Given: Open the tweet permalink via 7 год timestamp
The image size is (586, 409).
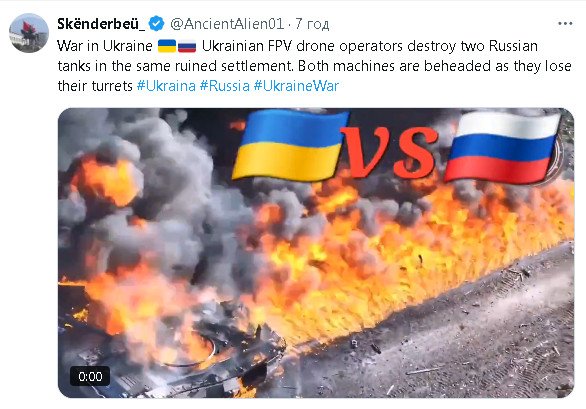Looking at the screenshot, I should (312, 24).
